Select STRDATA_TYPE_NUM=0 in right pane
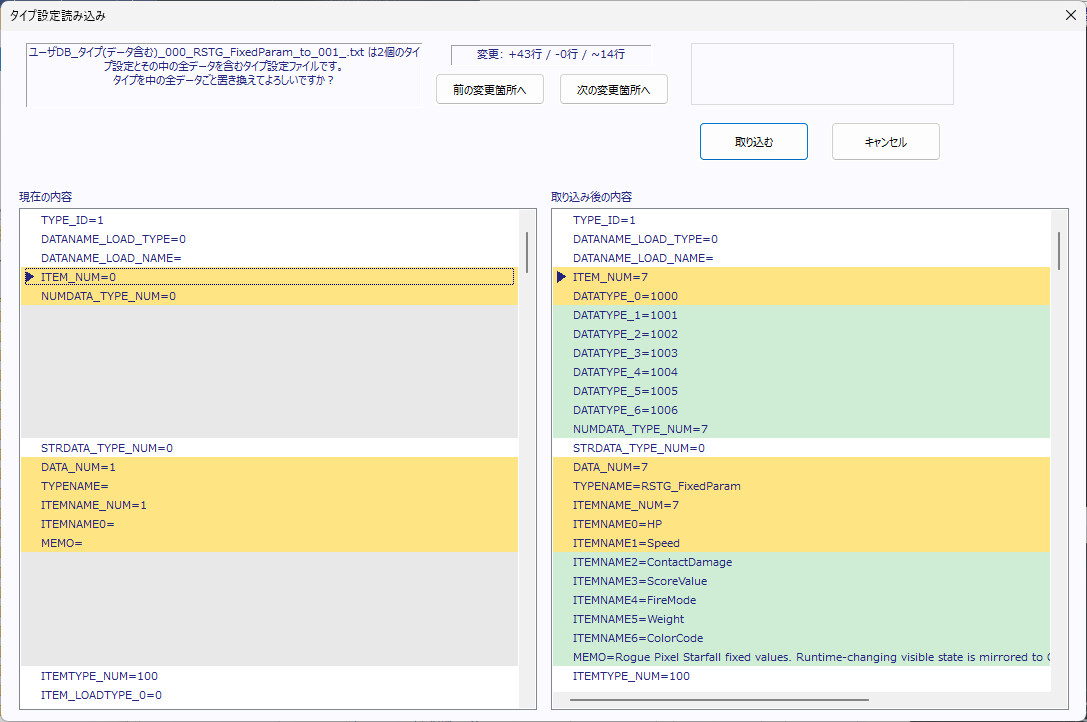1087x722 pixels. click(801, 448)
